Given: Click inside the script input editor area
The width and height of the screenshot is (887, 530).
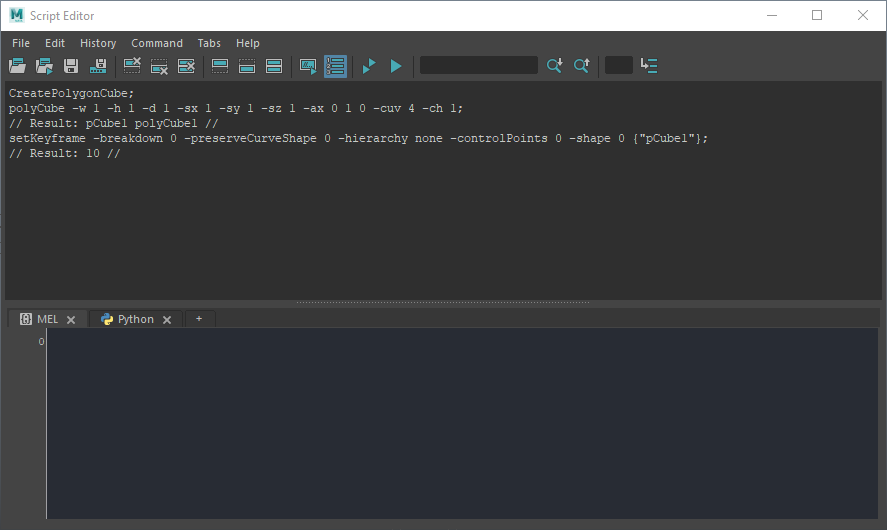Looking at the screenshot, I should [462, 423].
